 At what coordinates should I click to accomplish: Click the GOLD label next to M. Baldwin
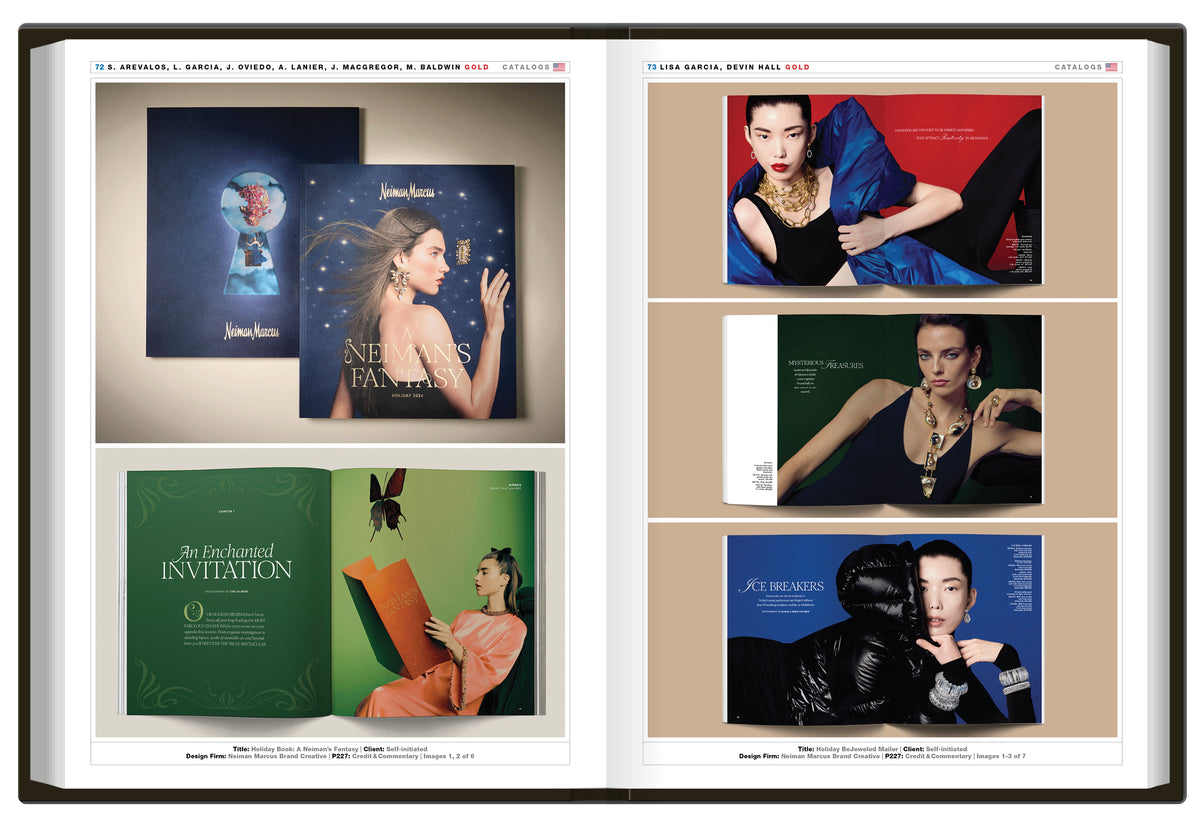click(x=477, y=67)
